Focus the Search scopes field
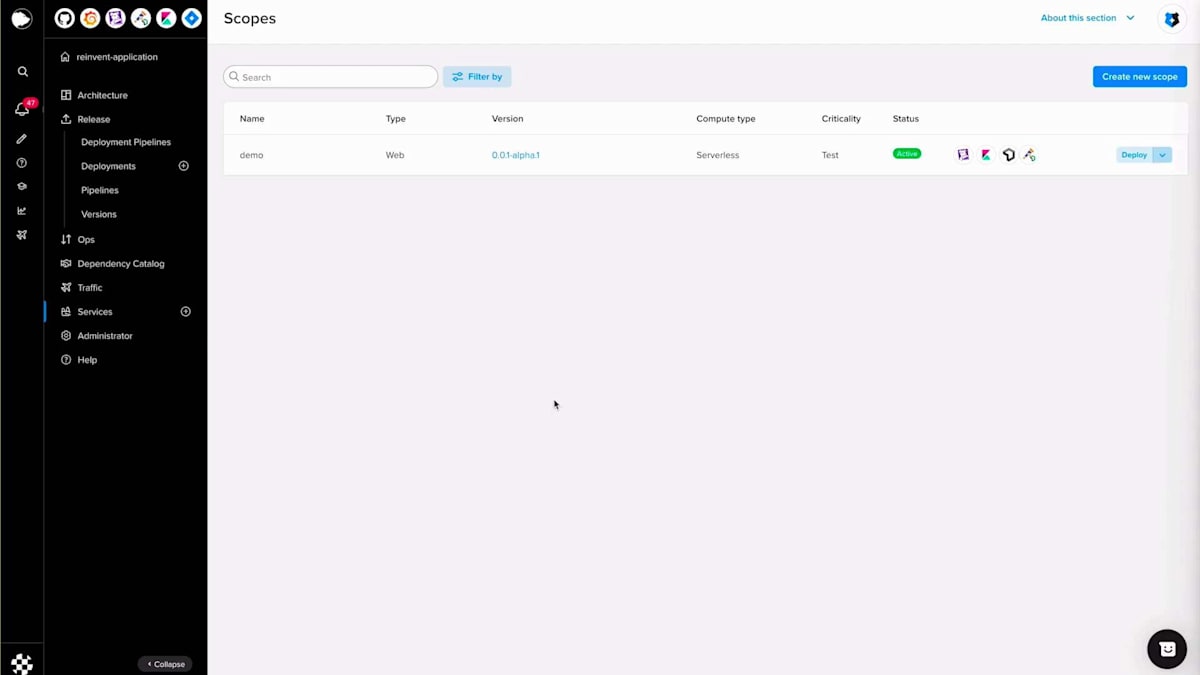The width and height of the screenshot is (1200, 675). (330, 77)
